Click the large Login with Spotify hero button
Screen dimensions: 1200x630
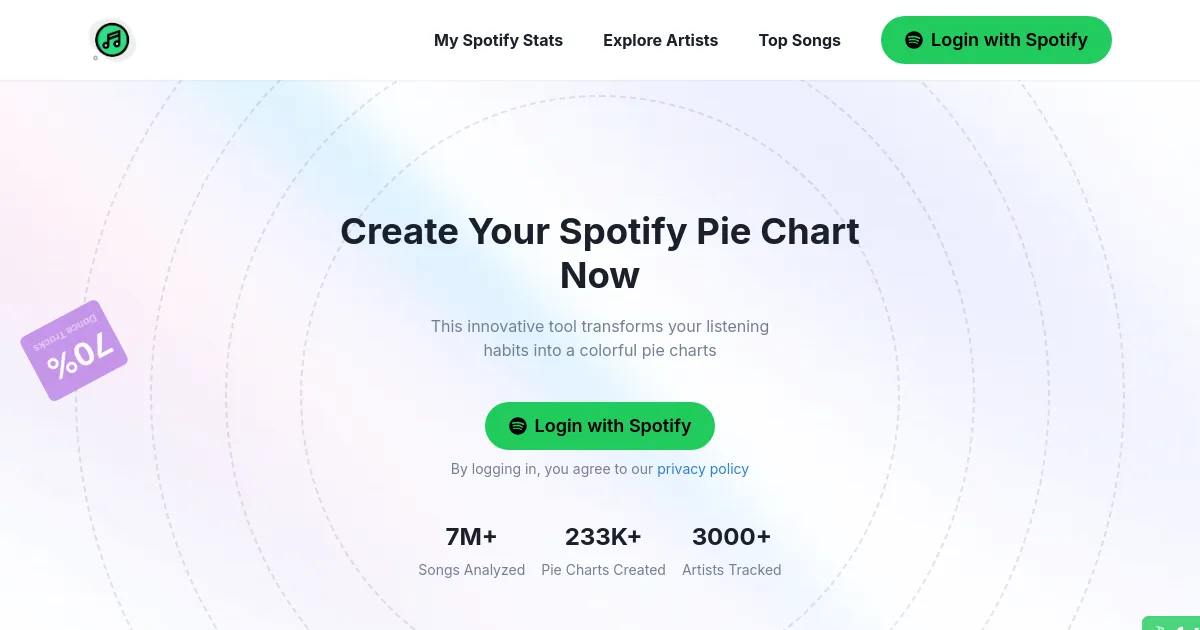click(x=600, y=426)
